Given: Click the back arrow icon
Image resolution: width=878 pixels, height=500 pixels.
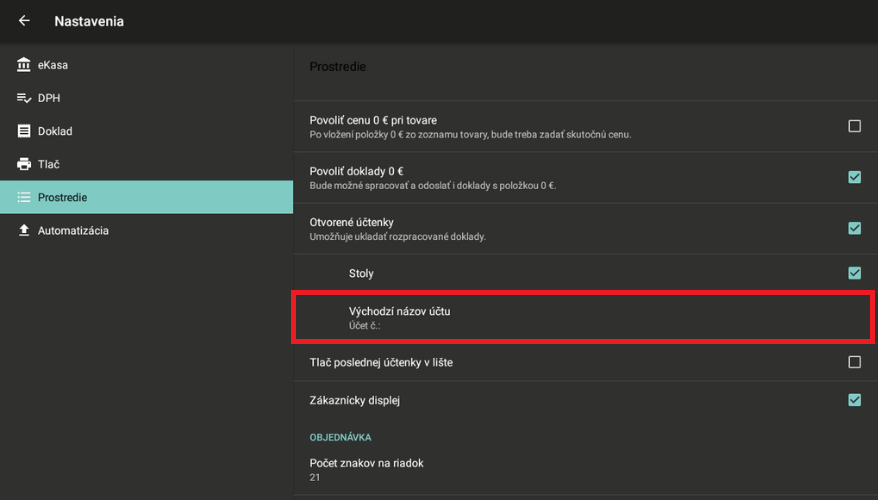Looking at the screenshot, I should tap(24, 21).
